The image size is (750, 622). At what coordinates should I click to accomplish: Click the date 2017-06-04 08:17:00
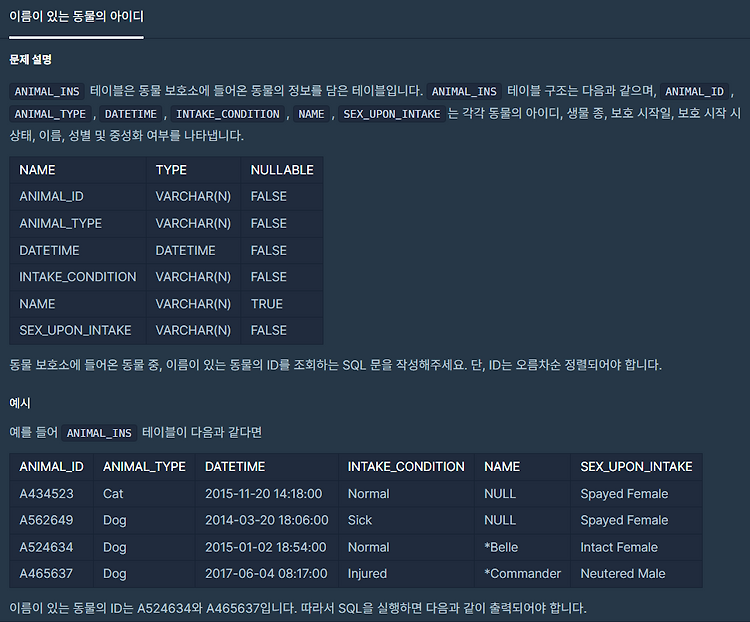point(266,574)
